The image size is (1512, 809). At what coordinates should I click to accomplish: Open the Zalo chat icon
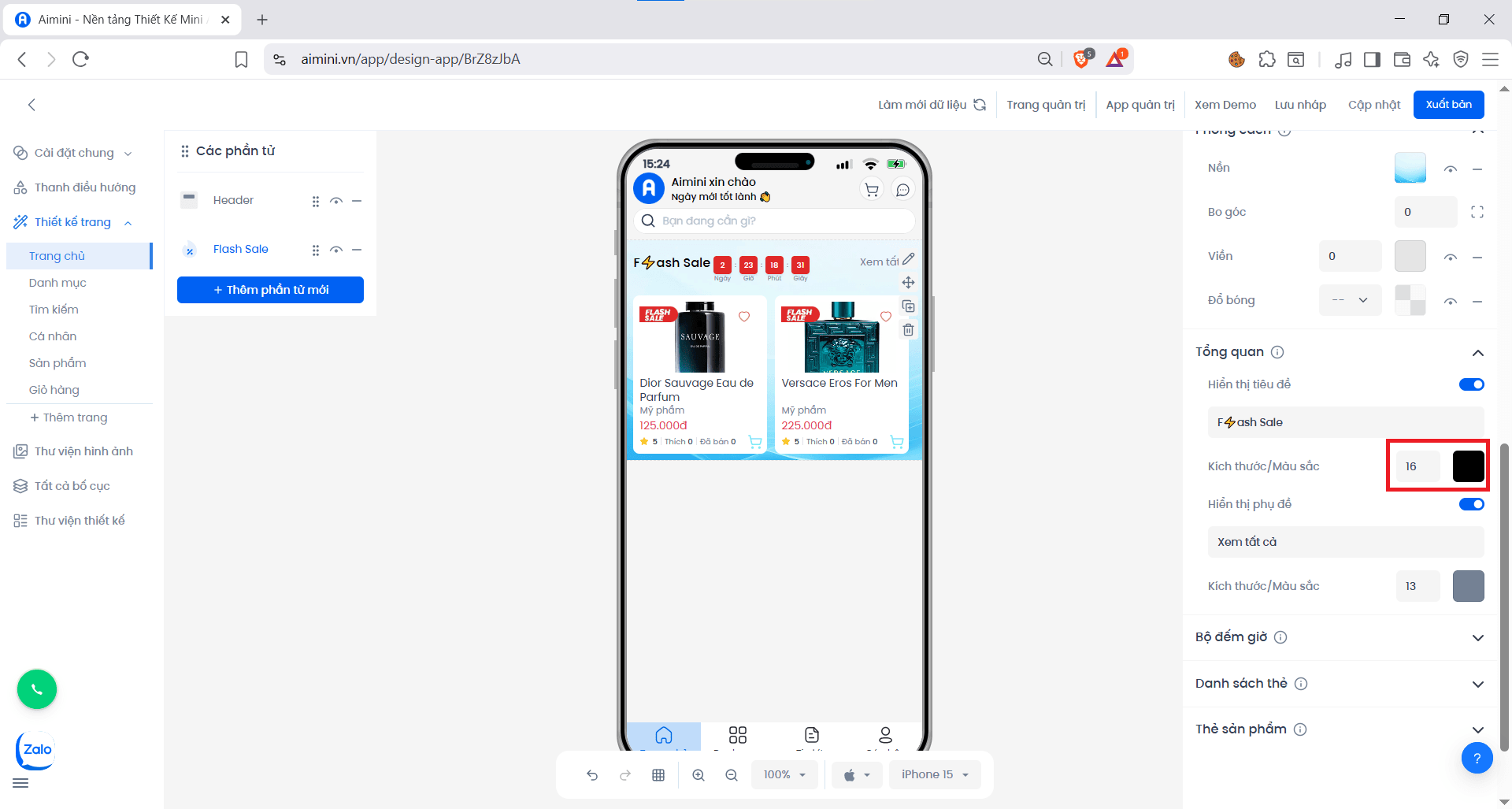(x=36, y=749)
